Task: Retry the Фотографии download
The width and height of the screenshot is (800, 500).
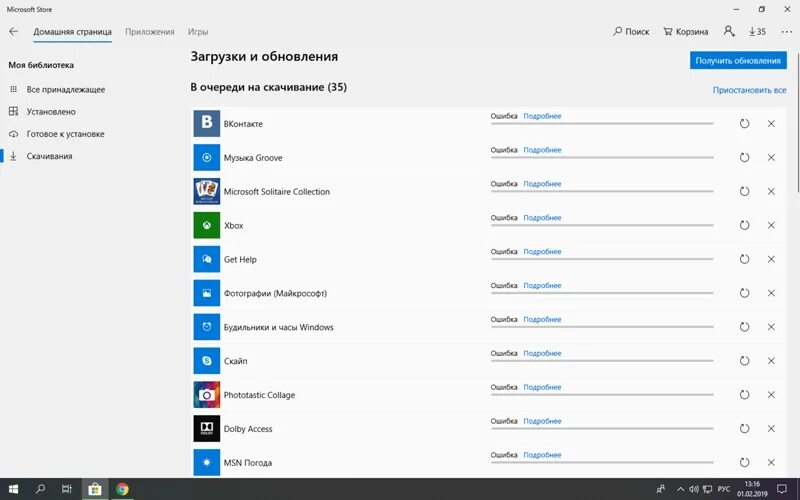Action: pyautogui.click(x=744, y=293)
